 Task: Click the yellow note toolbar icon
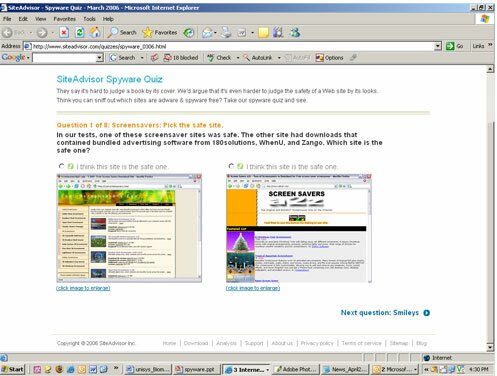click(263, 32)
